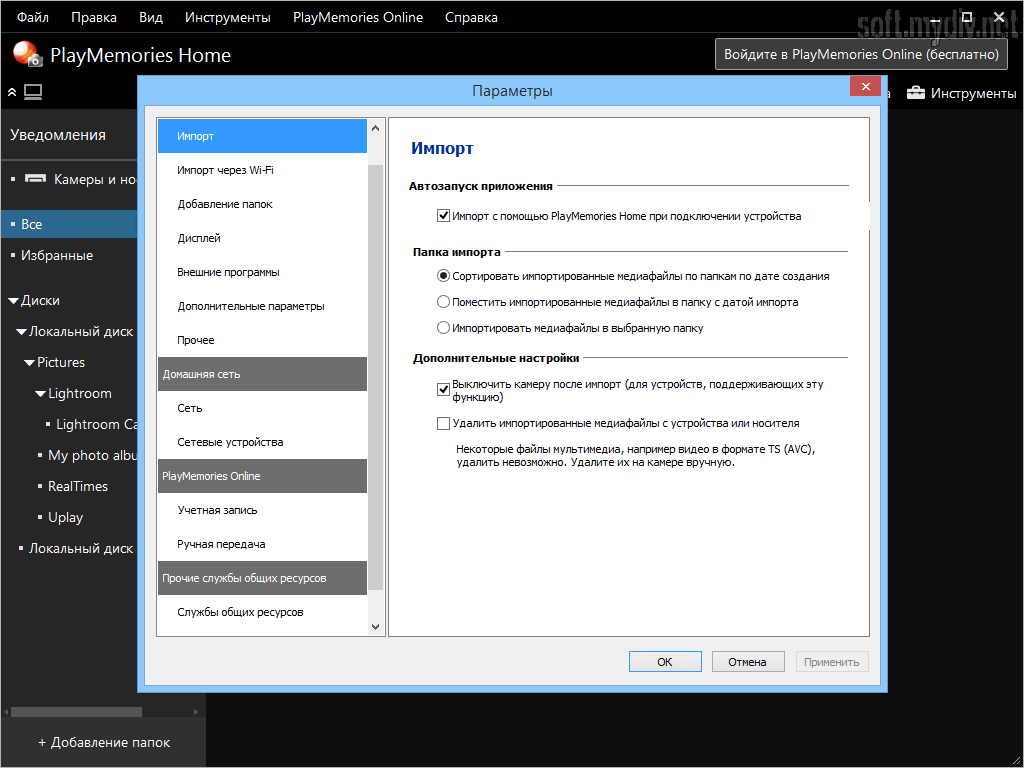This screenshot has width=1024, height=768.
Task: Click the PlayMemories Online section header in list
Action: [x=262, y=475]
